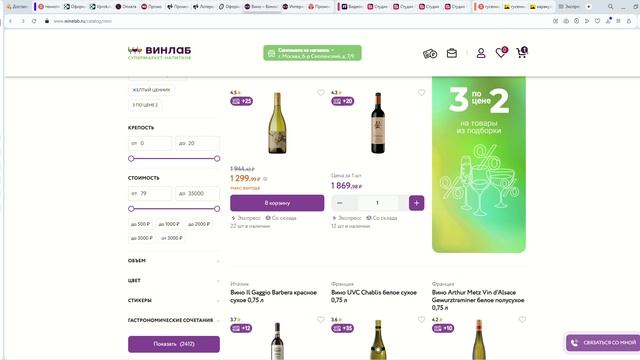Add the 1 299 ₽ wine to cart
This screenshot has width=640, height=360.
[277, 203]
